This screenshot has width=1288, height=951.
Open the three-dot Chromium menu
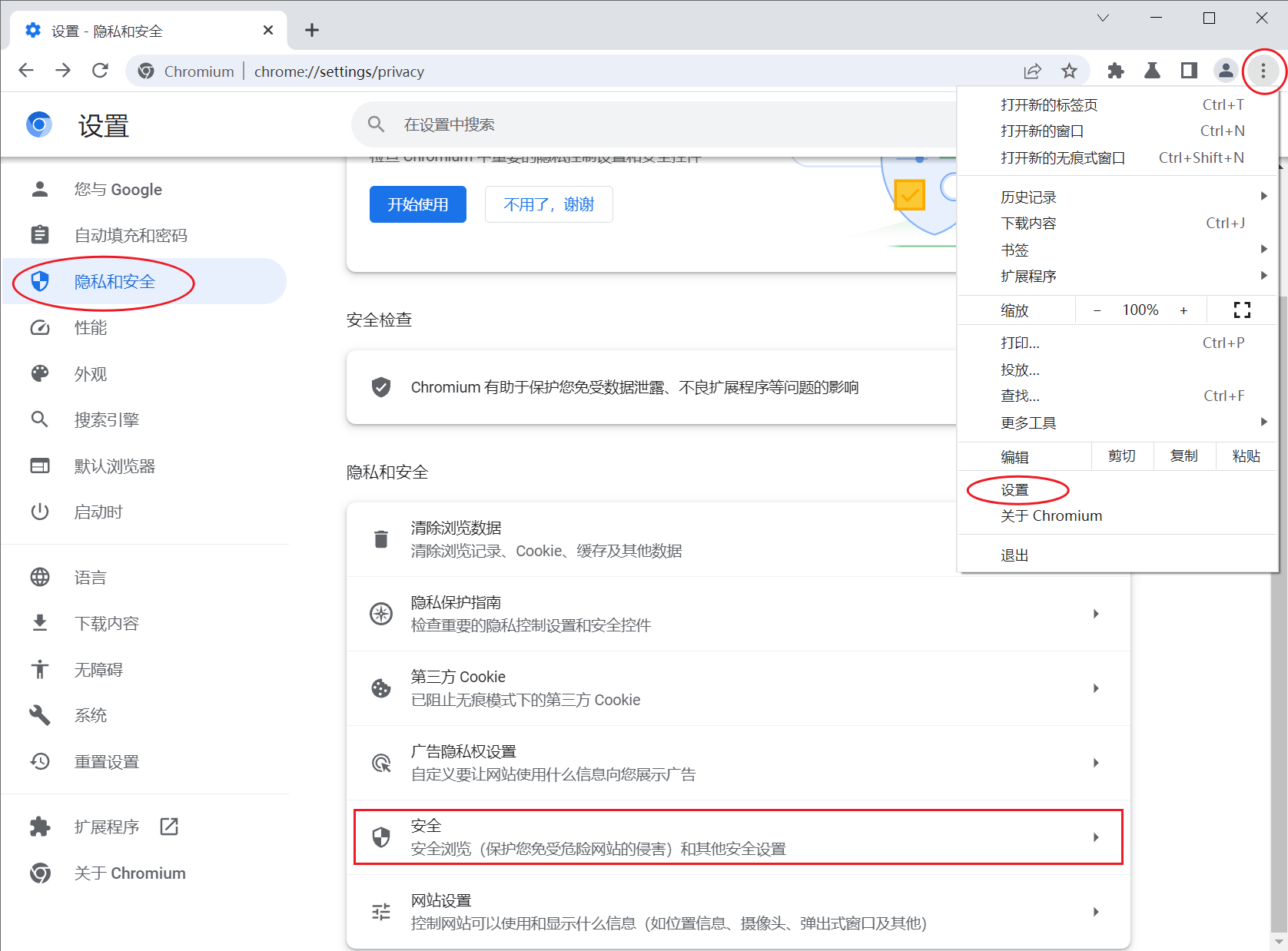coord(1263,71)
